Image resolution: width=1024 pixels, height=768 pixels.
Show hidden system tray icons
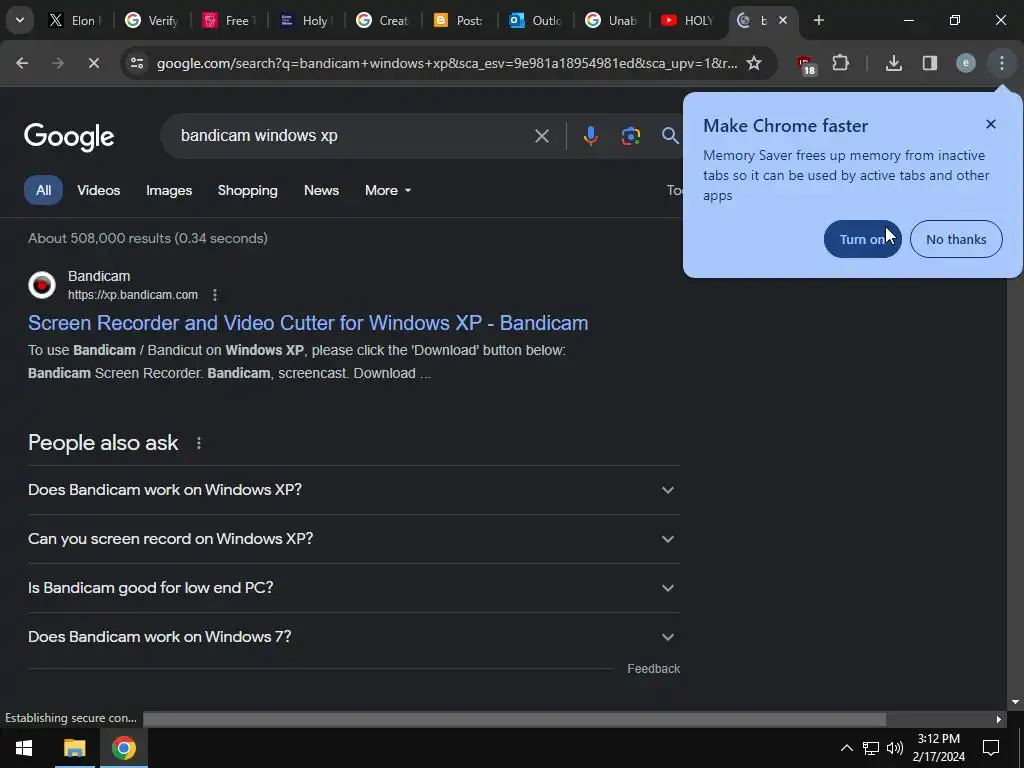click(x=846, y=748)
